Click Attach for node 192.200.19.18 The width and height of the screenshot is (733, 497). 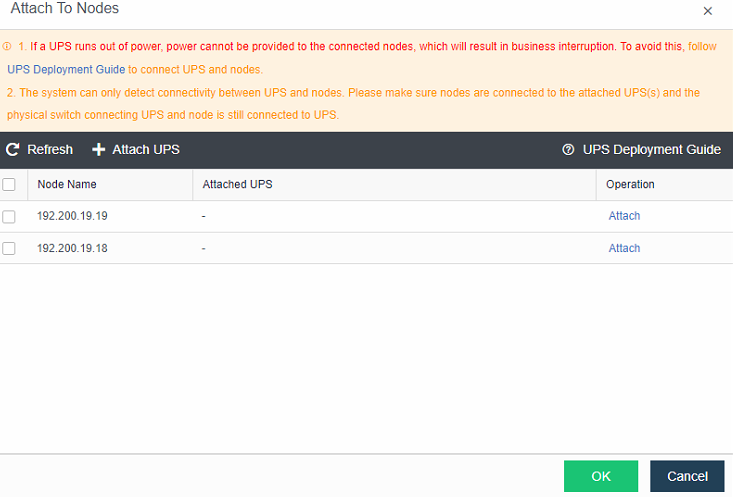[624, 248]
